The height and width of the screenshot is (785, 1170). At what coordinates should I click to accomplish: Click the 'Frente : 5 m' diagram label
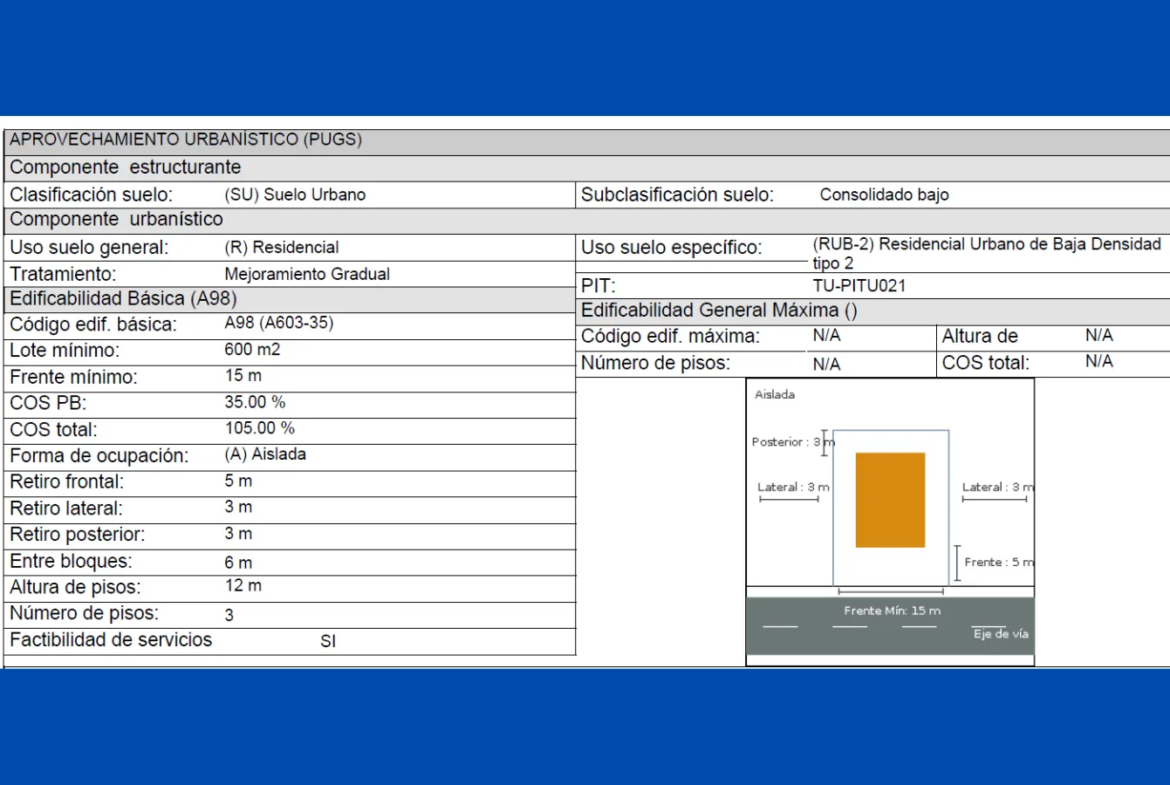click(x=999, y=562)
